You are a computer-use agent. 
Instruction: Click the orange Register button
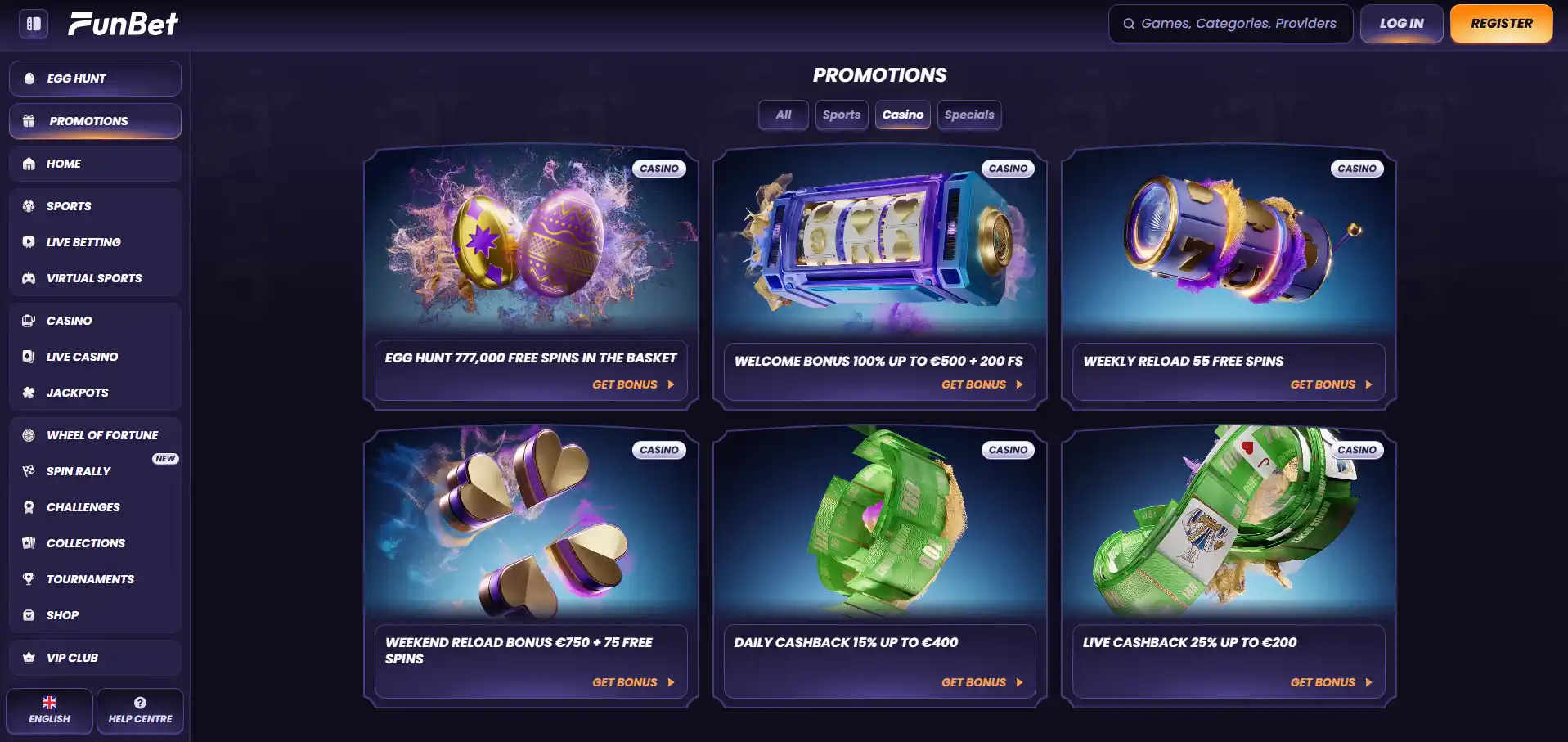tap(1502, 24)
